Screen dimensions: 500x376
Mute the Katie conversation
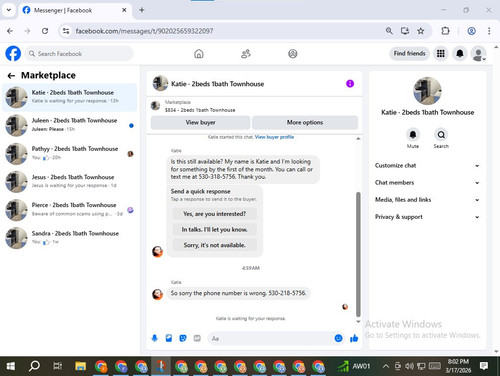[413, 134]
